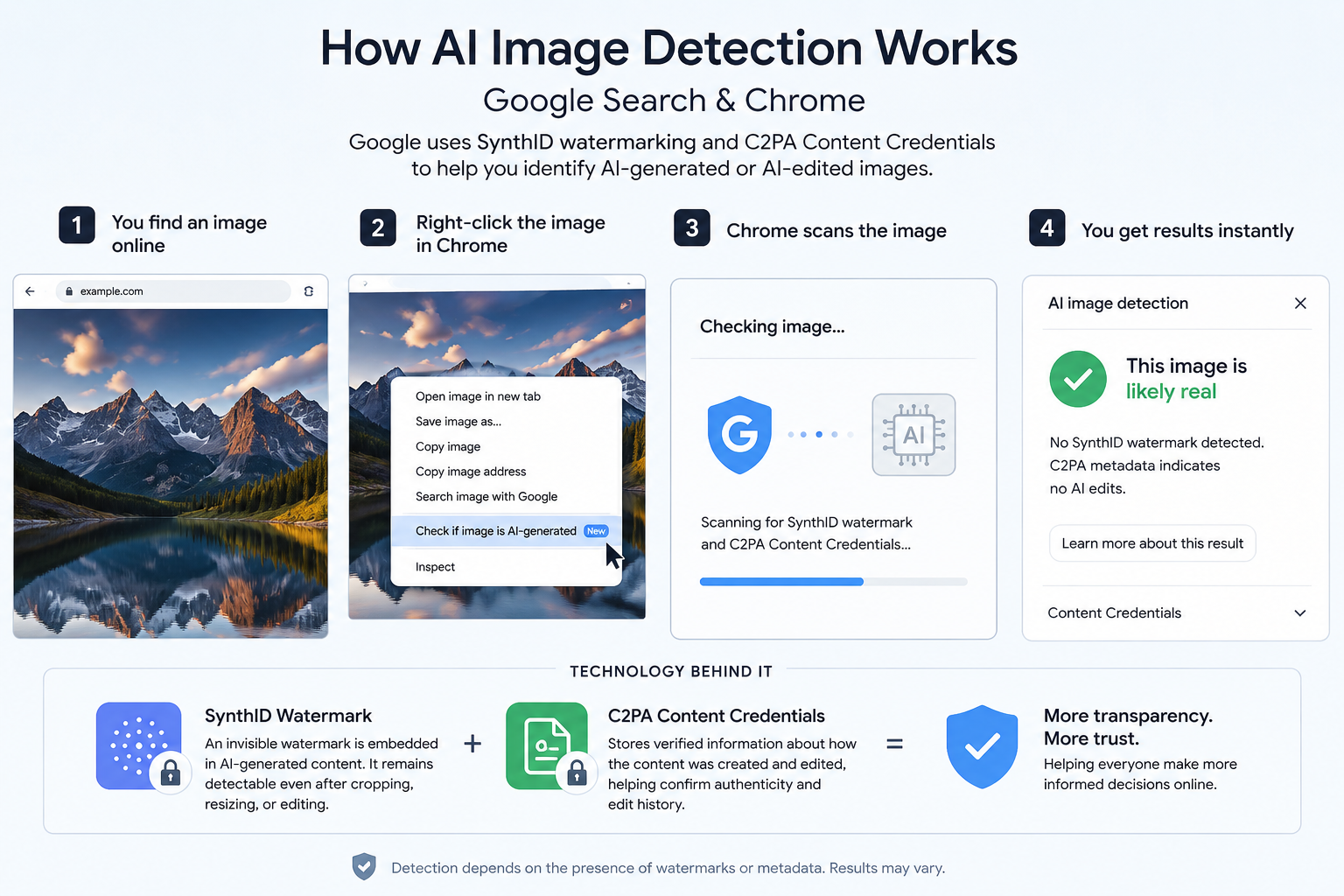The width and height of the screenshot is (1344, 896).
Task: Click the small shield icon in the disclaimer
Action: [364, 867]
